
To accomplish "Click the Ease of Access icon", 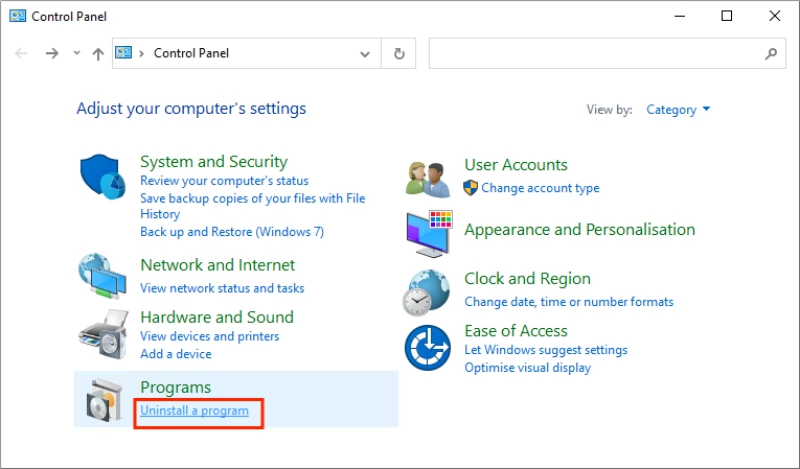I will 428,348.
